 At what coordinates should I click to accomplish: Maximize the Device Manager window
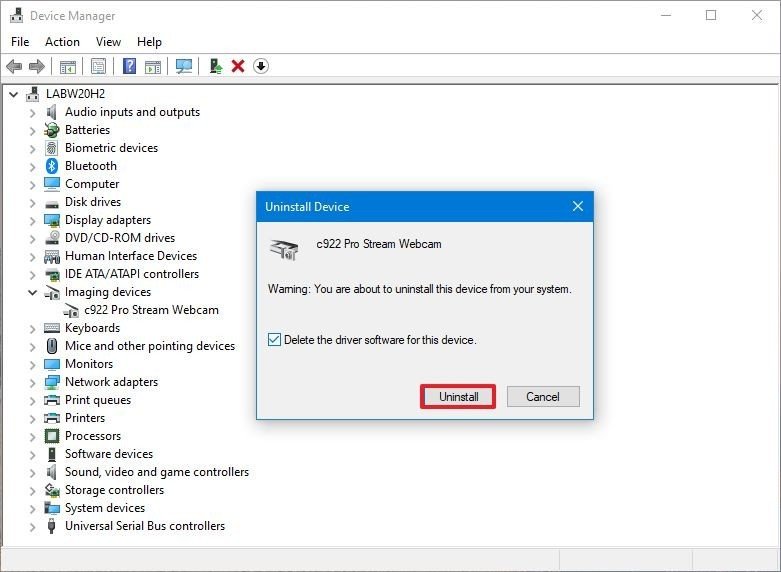click(x=711, y=15)
